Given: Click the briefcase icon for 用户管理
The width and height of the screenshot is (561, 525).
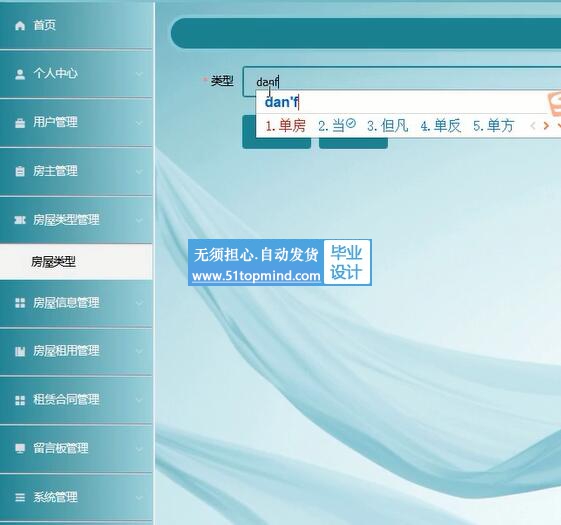Looking at the screenshot, I should pyautogui.click(x=20, y=123).
